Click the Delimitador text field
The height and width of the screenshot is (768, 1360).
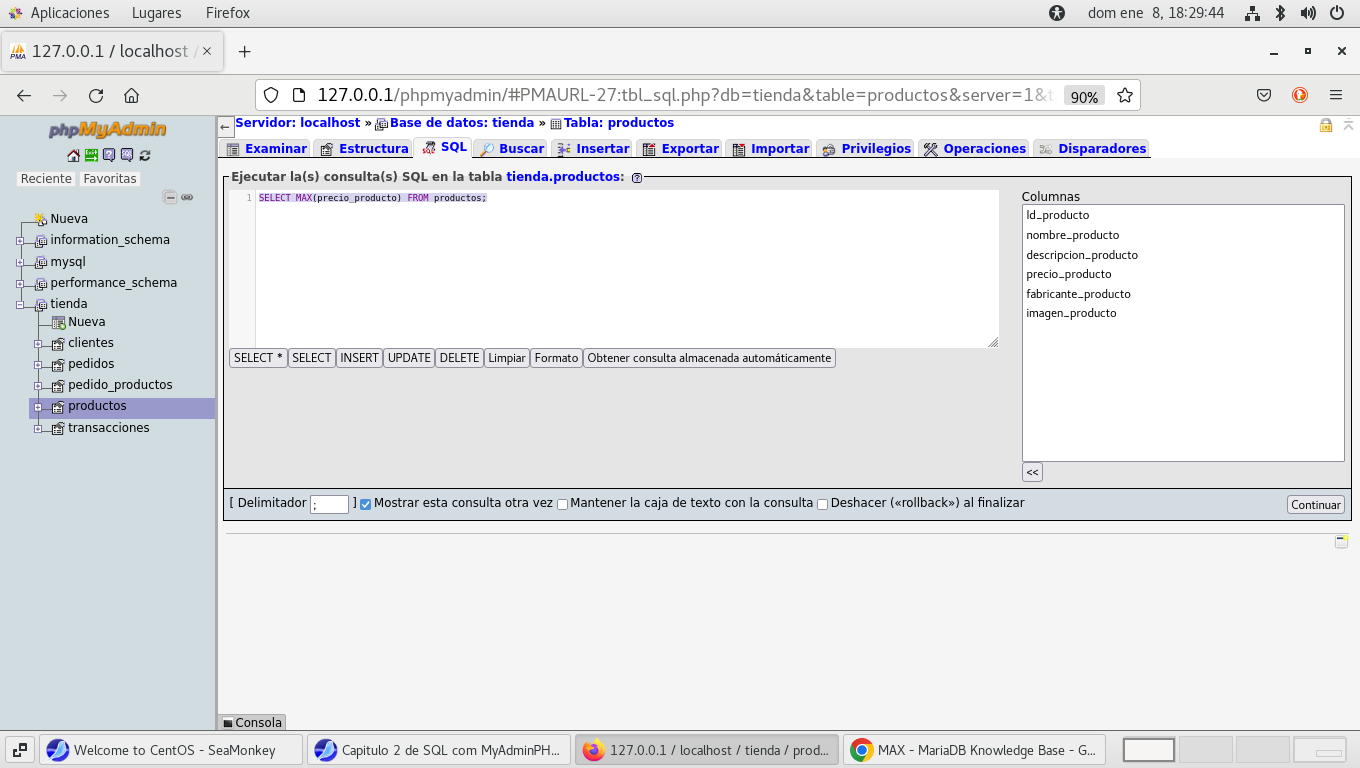pyautogui.click(x=329, y=505)
